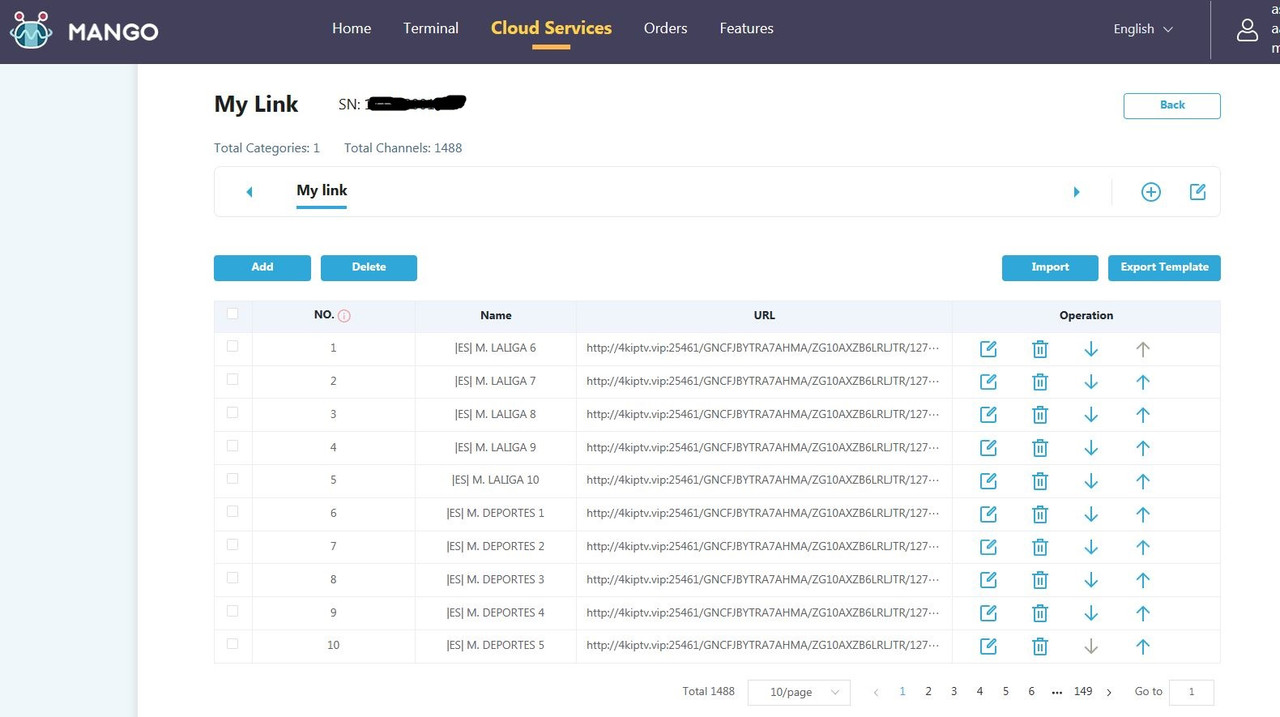Click the Export Template button
Image resolution: width=1280 pixels, height=717 pixels.
1164,267
